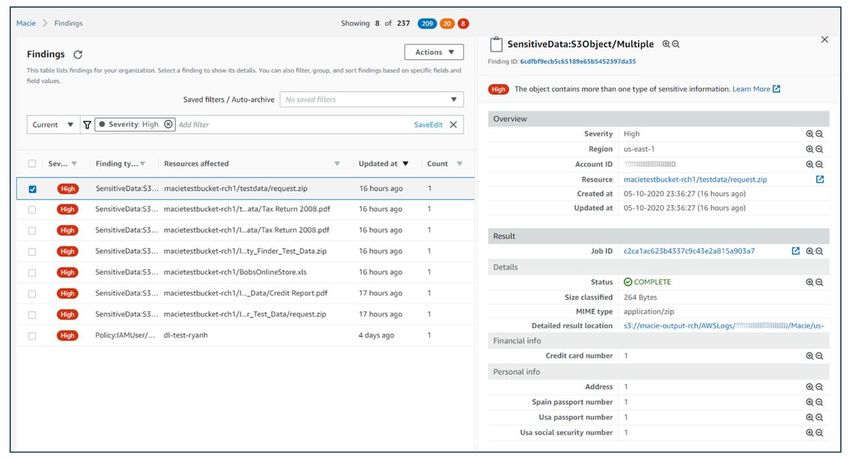Image resolution: width=850 pixels, height=457 pixels.
Task: Refresh the Findings table
Action: tap(78, 54)
